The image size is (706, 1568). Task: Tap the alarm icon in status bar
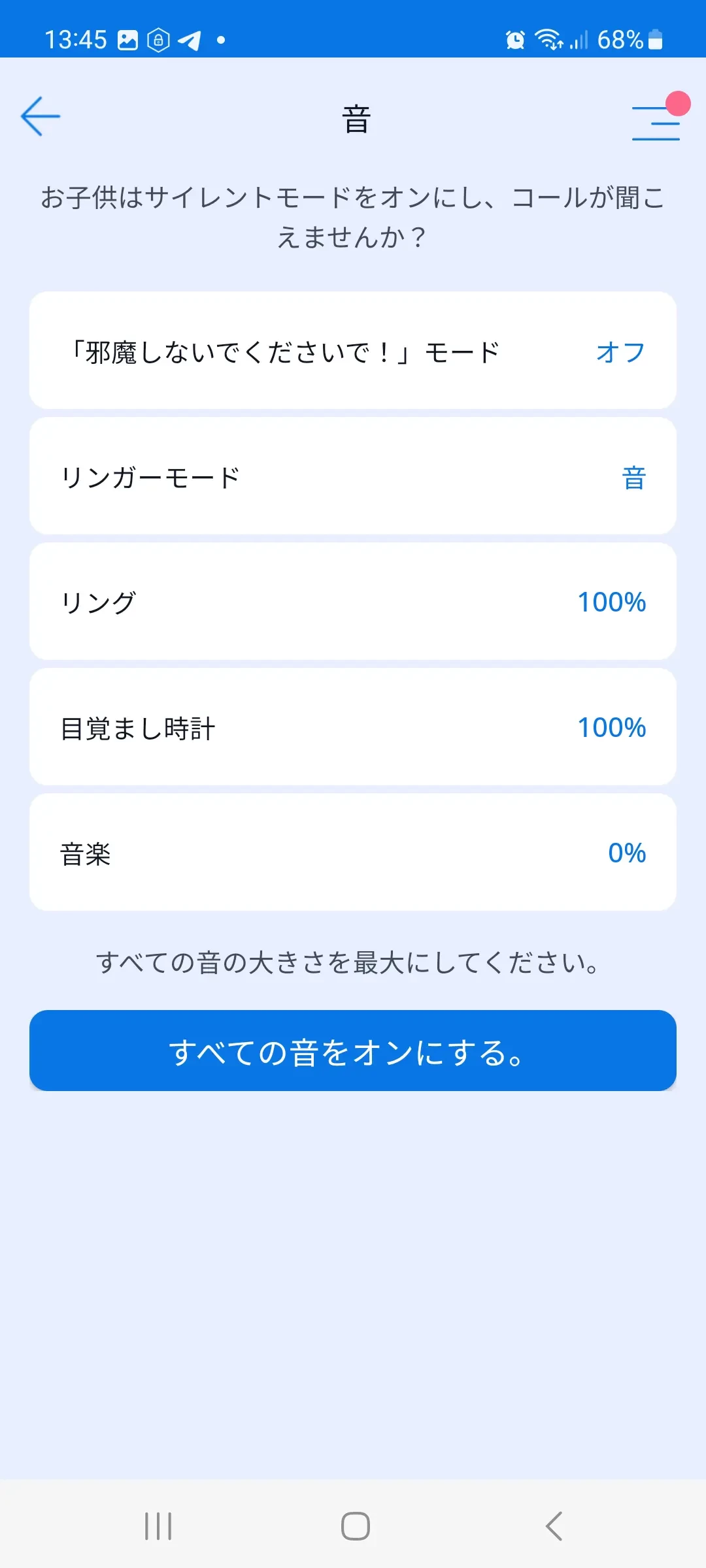tap(515, 40)
